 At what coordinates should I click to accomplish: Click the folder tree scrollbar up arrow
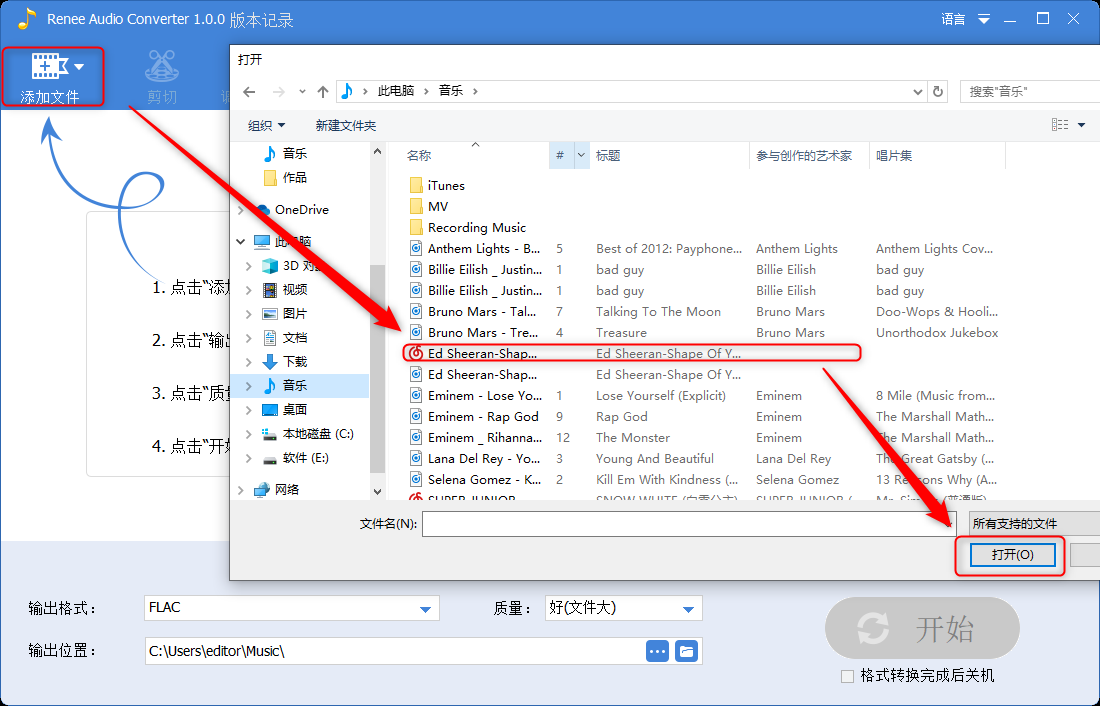[377, 152]
